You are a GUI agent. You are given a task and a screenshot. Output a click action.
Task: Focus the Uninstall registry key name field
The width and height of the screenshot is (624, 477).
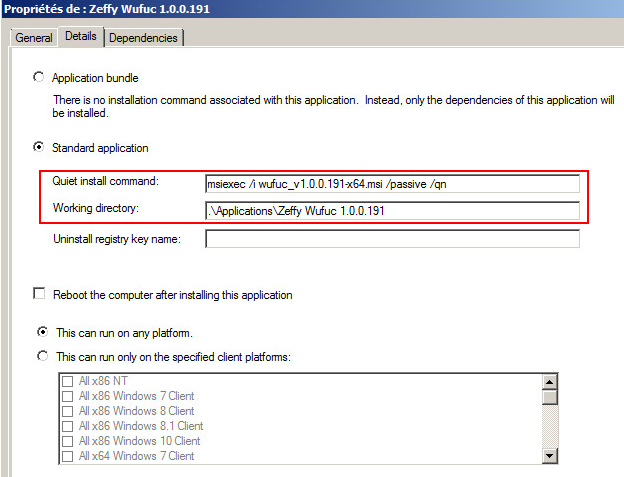point(392,239)
